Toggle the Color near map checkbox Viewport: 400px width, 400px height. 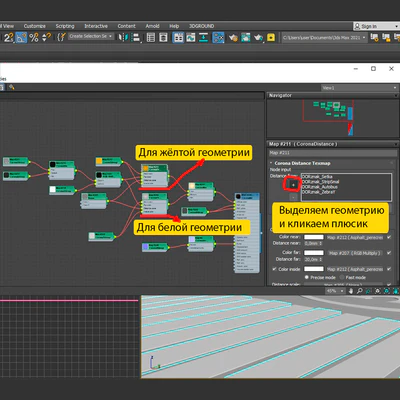tap(389, 237)
